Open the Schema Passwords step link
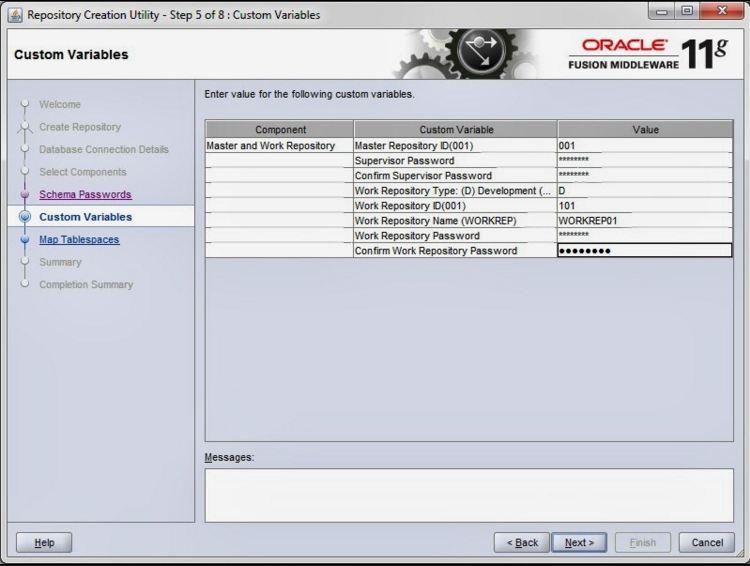This screenshot has width=750, height=566. (x=85, y=194)
